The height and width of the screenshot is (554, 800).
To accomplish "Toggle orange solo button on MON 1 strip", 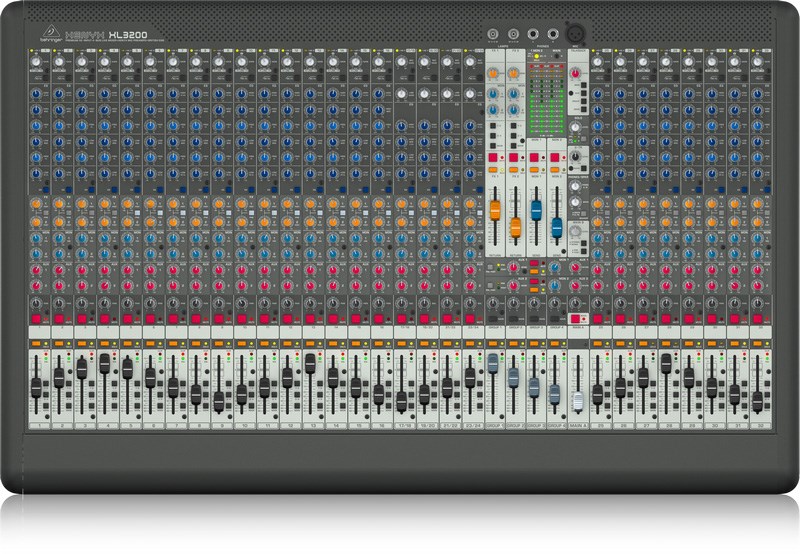I will pyautogui.click(x=534, y=169).
